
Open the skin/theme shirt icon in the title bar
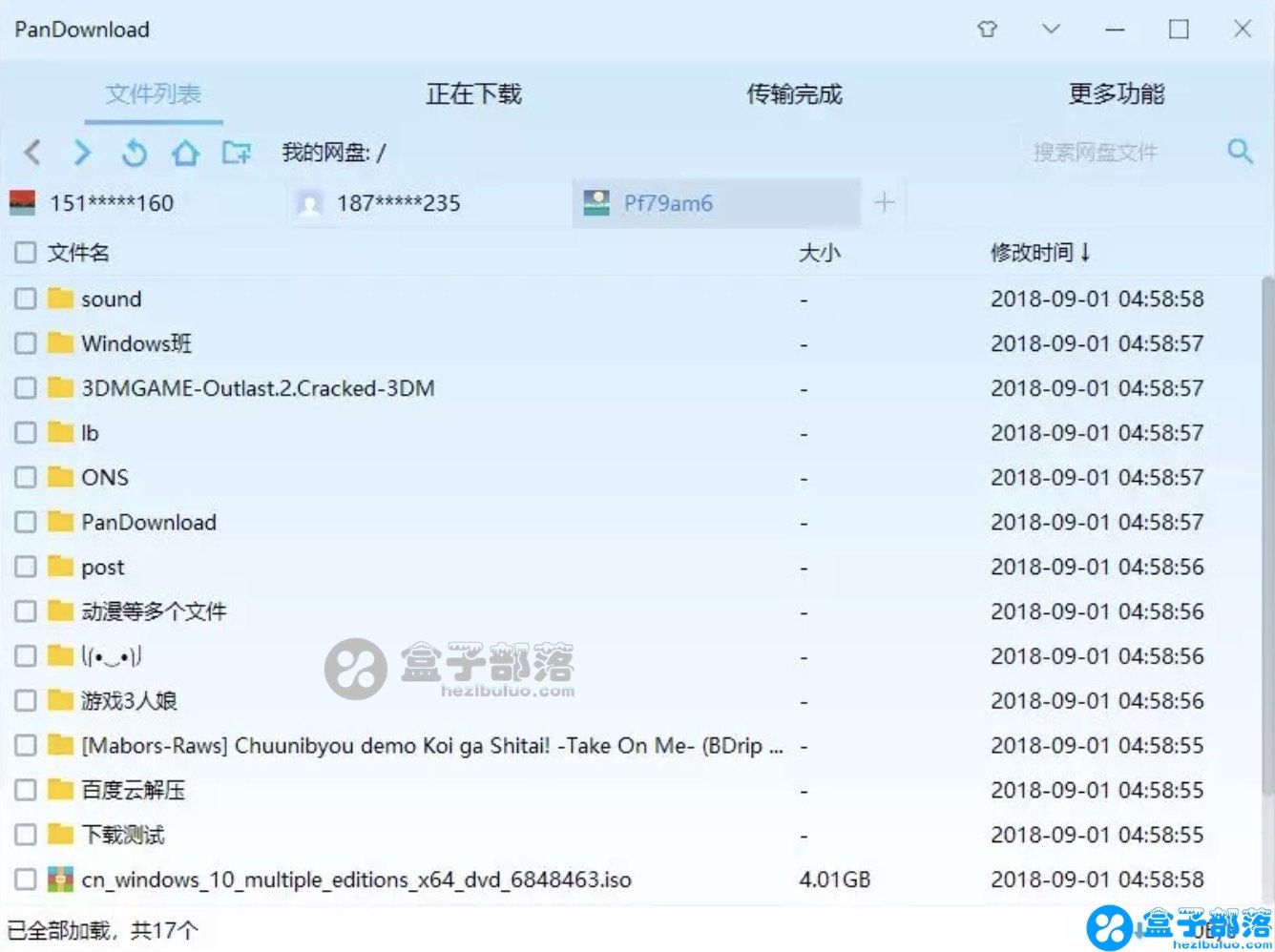click(988, 30)
